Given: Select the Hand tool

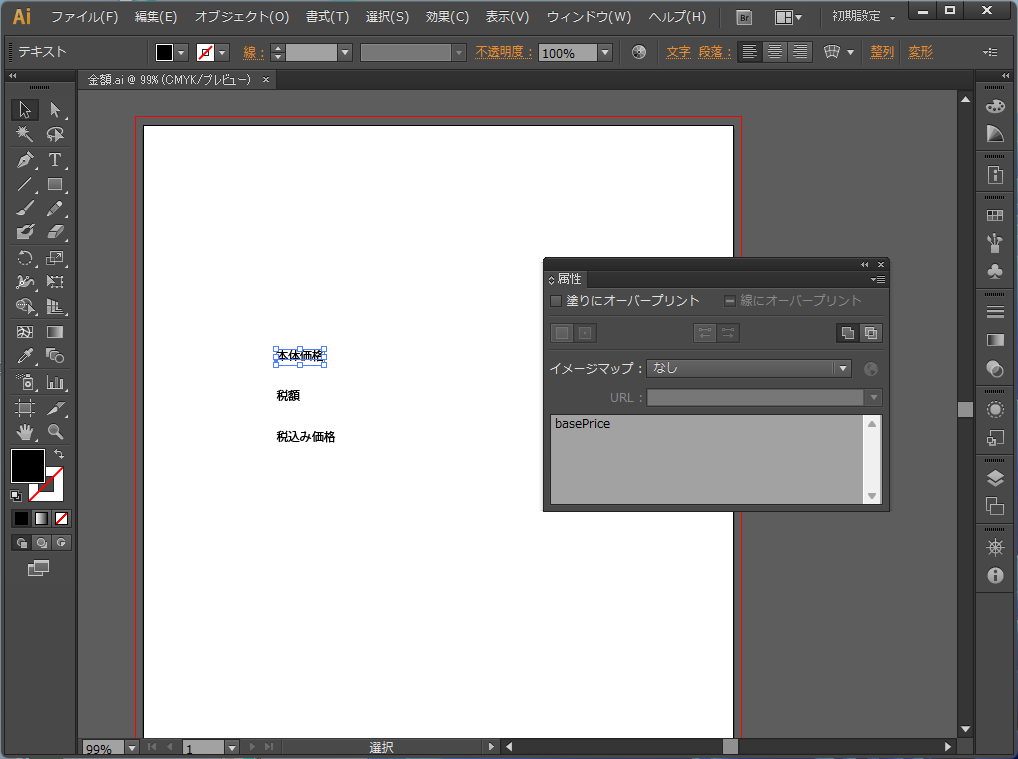Looking at the screenshot, I should click(25, 432).
